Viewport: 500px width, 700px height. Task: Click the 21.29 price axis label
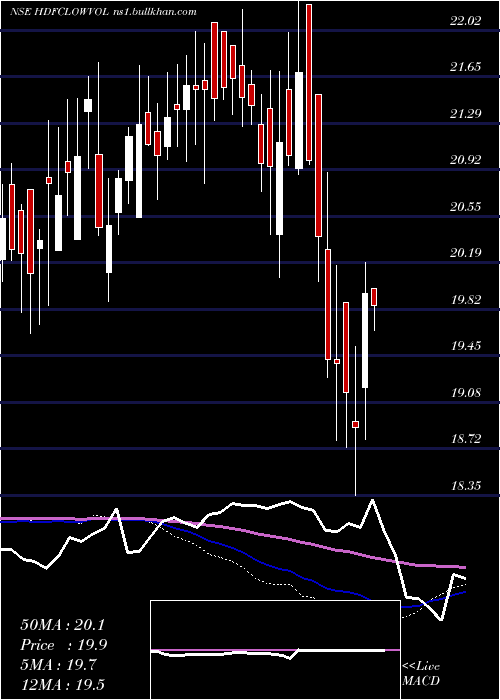(465, 114)
